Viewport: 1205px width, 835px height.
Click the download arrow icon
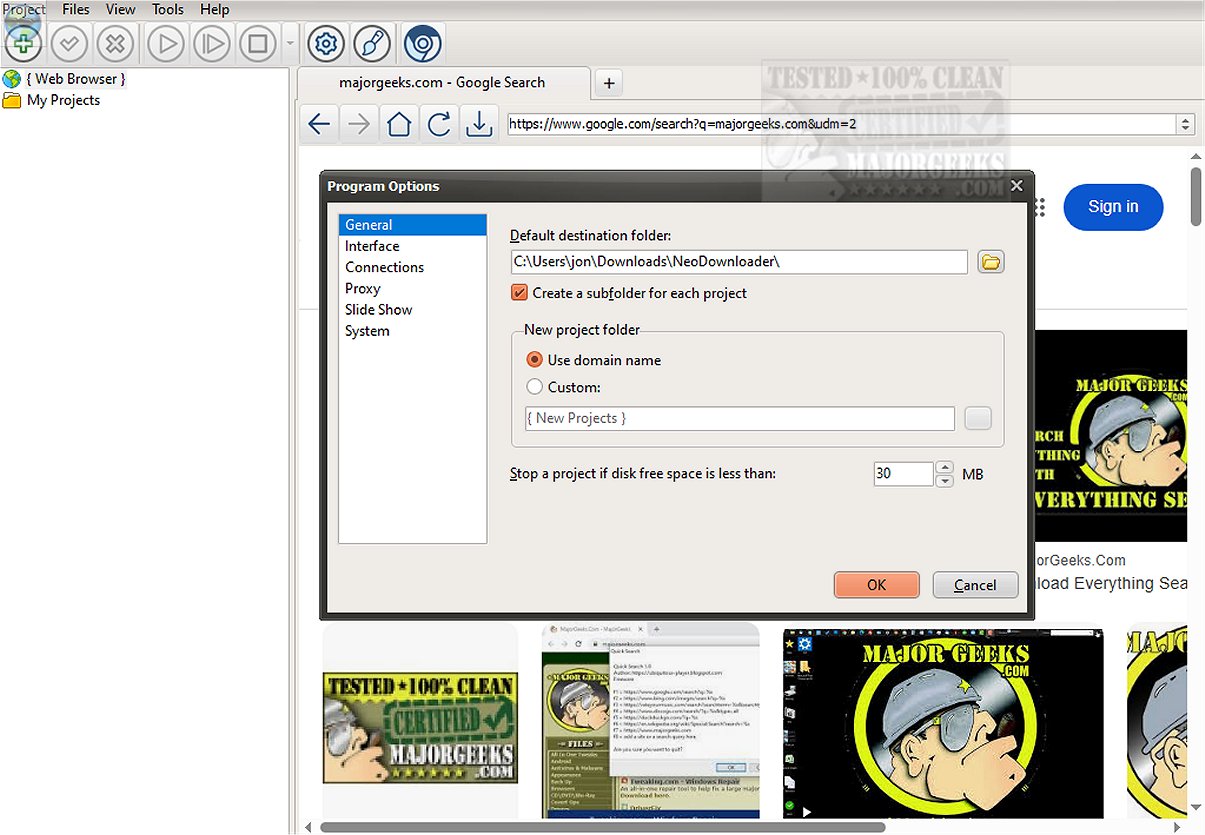[479, 124]
